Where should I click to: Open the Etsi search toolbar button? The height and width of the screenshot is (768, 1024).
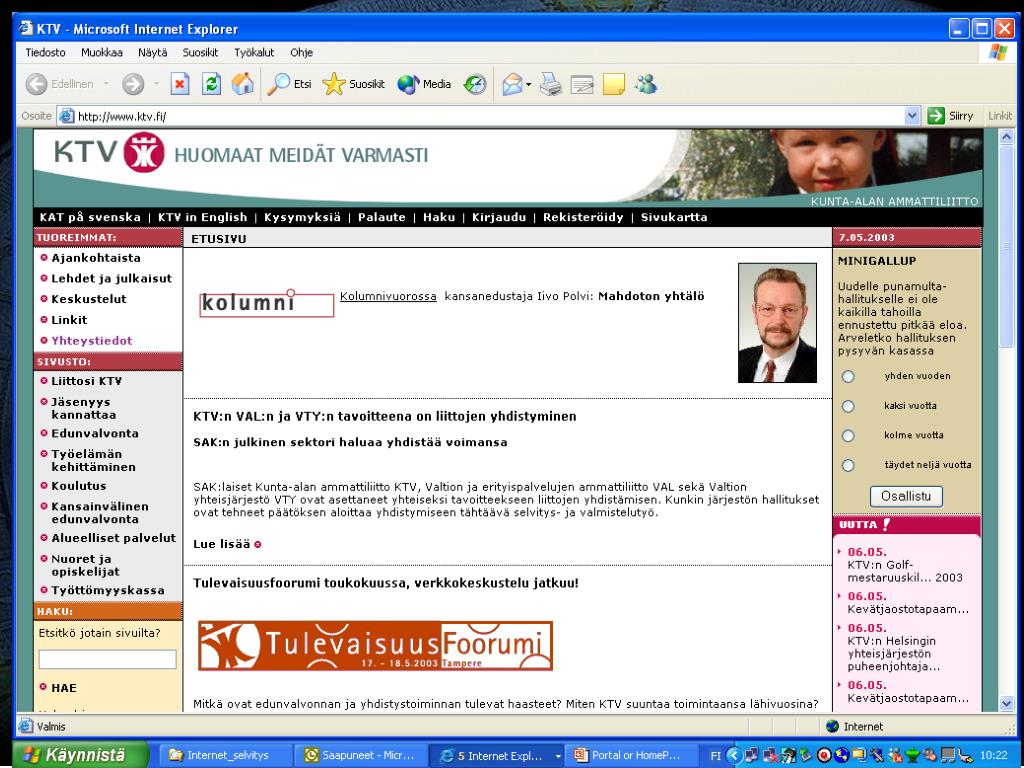point(289,84)
